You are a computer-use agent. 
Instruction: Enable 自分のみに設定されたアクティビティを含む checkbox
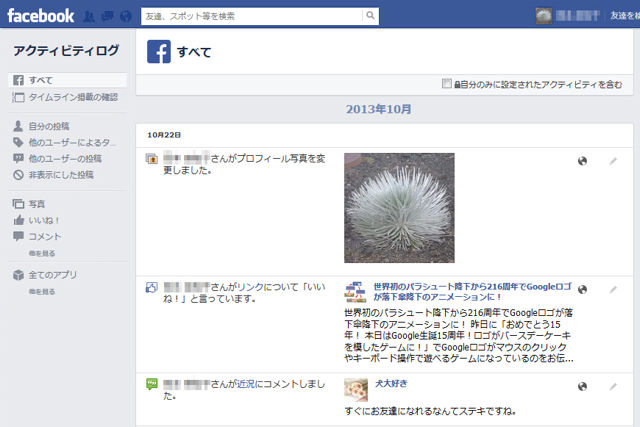[447, 84]
